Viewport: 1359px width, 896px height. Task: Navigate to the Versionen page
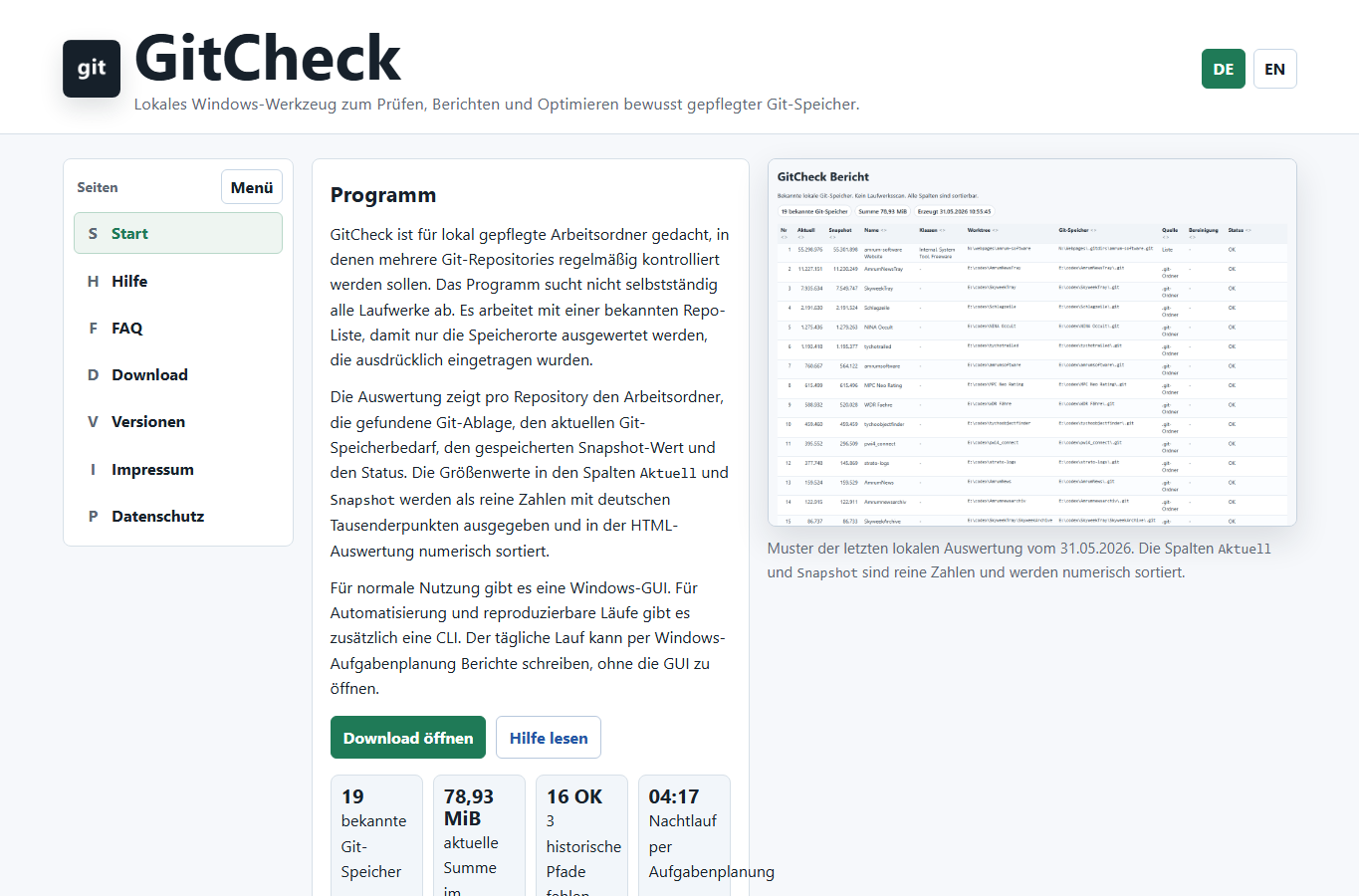[x=178, y=421]
